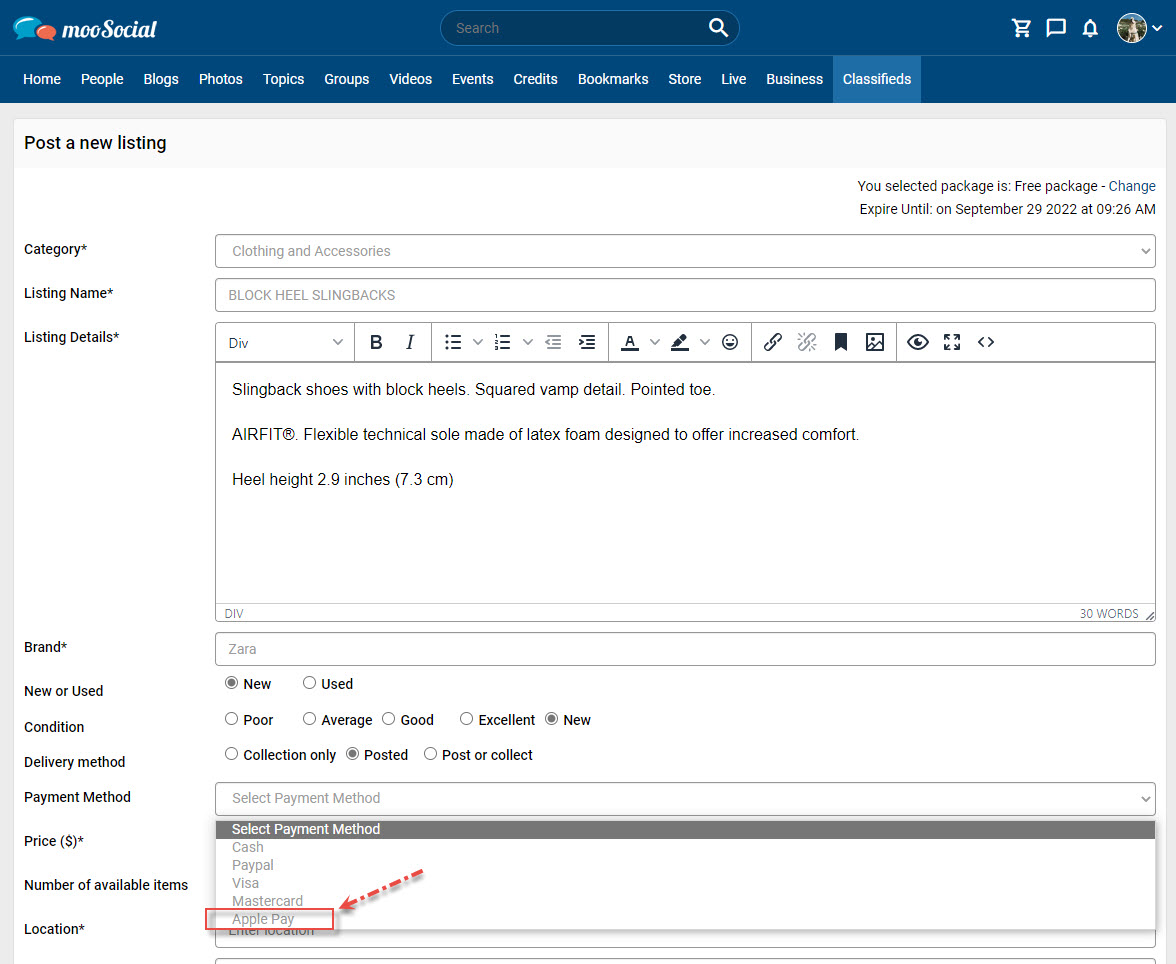Open the messages chat icon
1176x964 pixels.
[x=1055, y=29]
